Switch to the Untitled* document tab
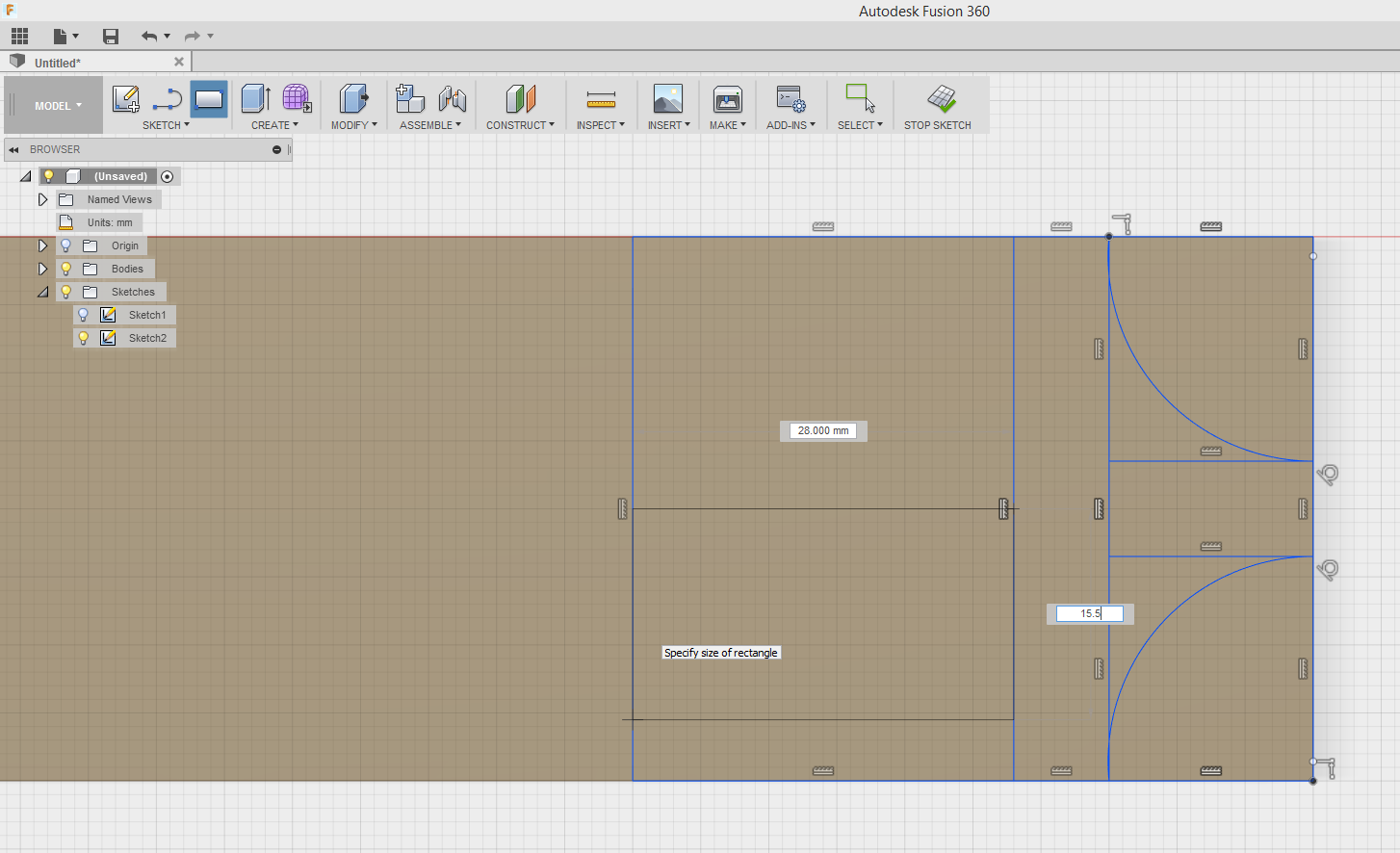The width and height of the screenshot is (1400, 853). pyautogui.click(x=58, y=63)
